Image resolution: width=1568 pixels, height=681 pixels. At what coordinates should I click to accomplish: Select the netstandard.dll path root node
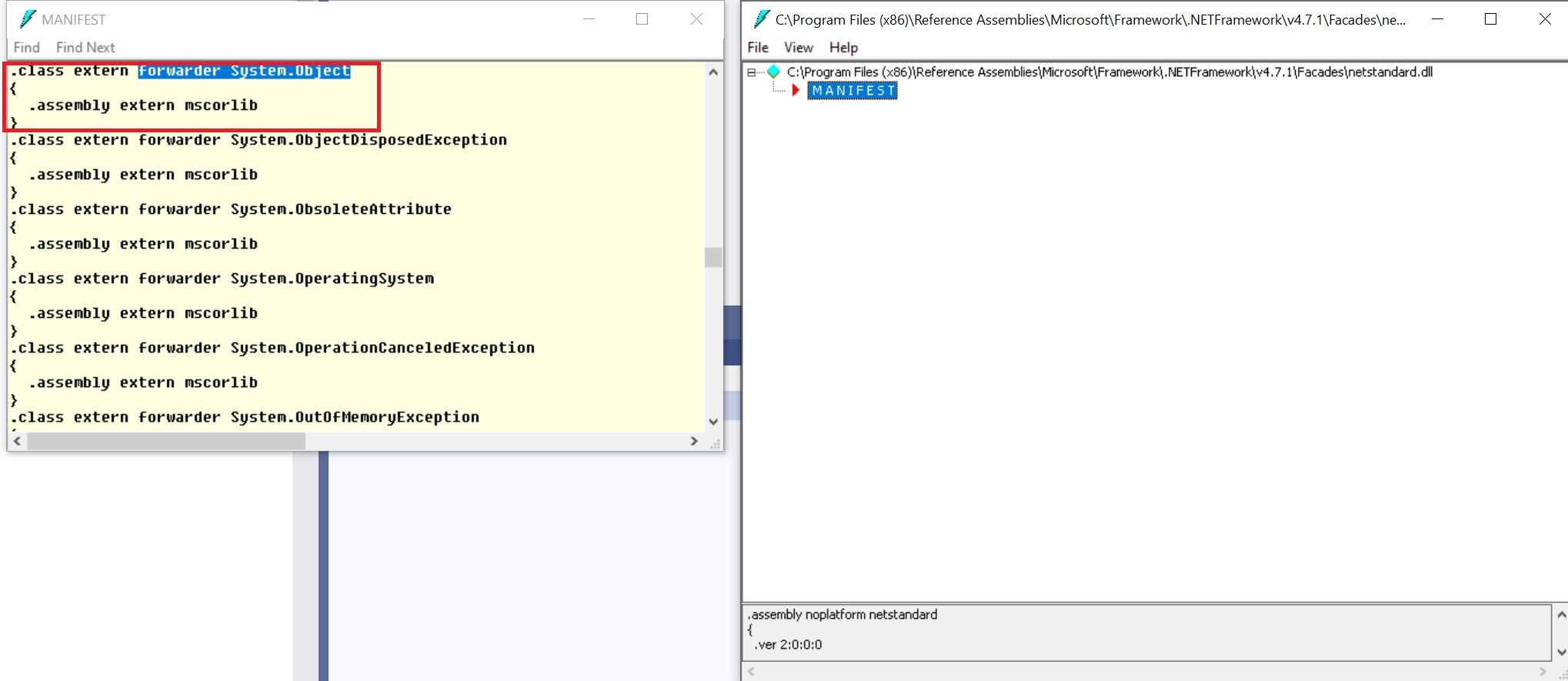coord(1109,72)
